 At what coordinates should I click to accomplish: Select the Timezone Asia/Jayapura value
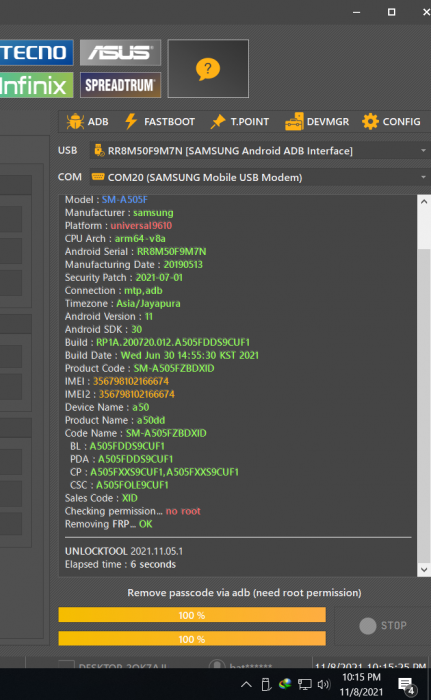click(148, 303)
